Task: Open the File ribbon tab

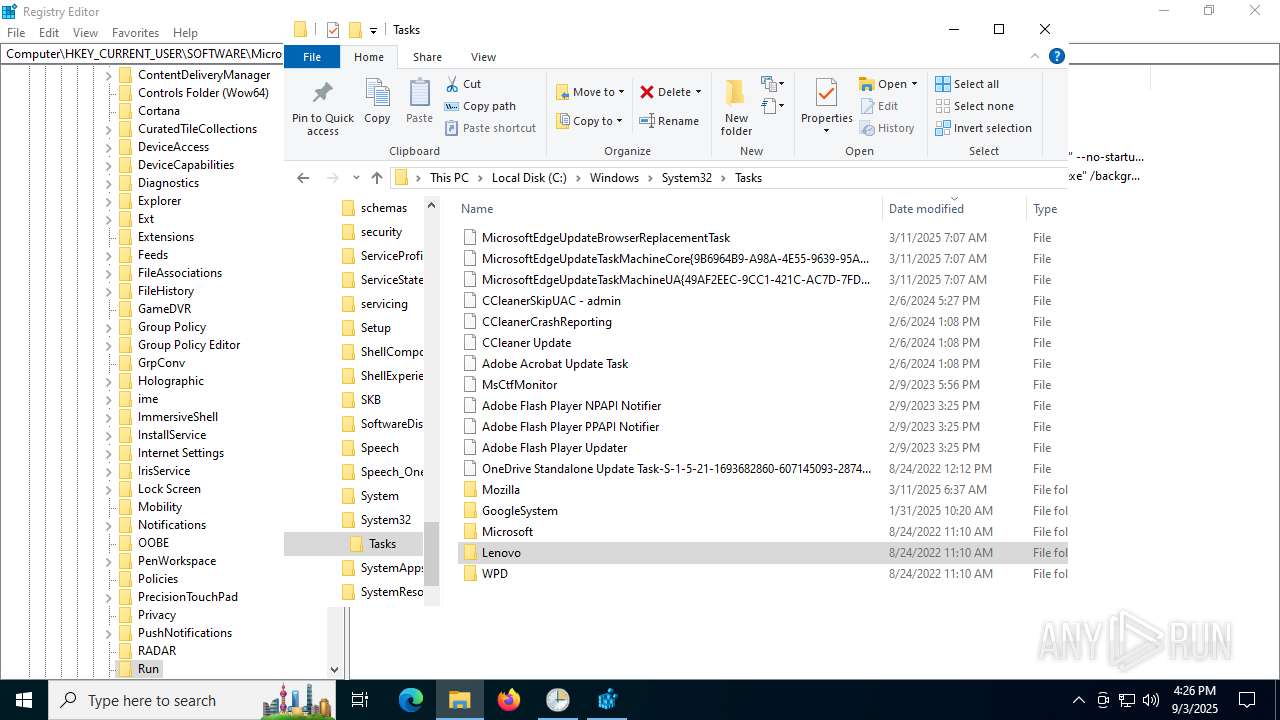Action: [x=312, y=57]
